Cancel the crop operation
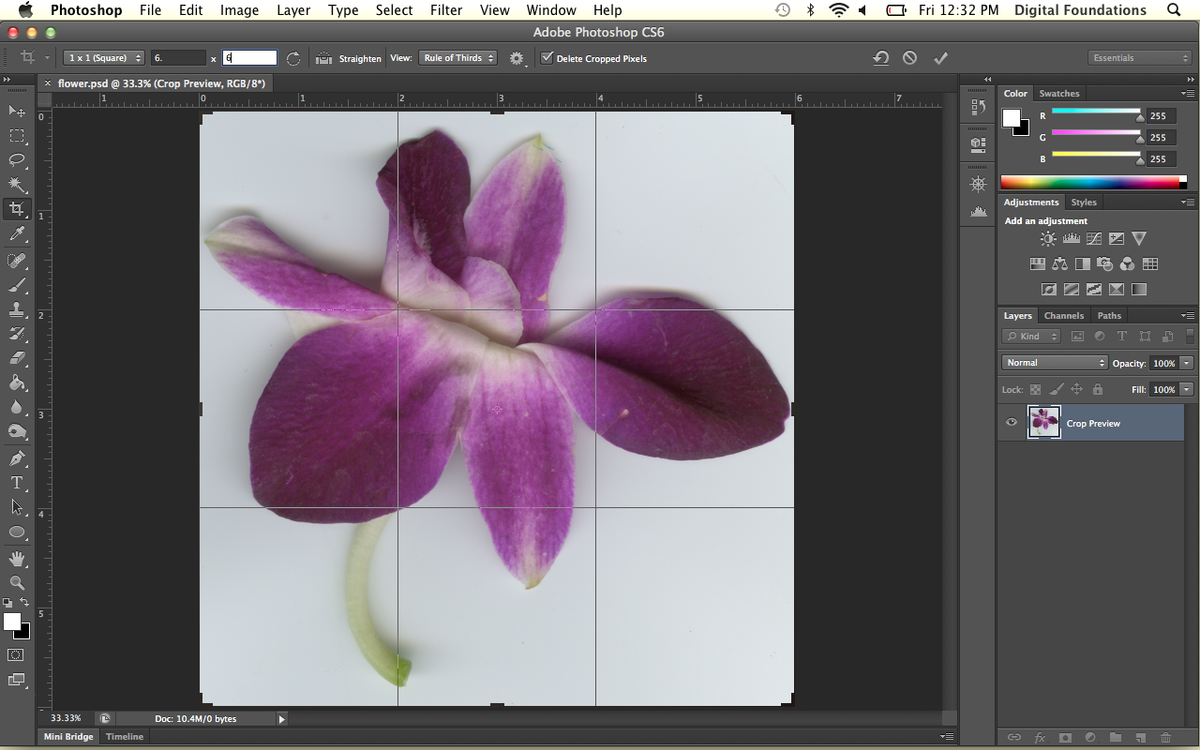1200x750 pixels. tap(910, 58)
